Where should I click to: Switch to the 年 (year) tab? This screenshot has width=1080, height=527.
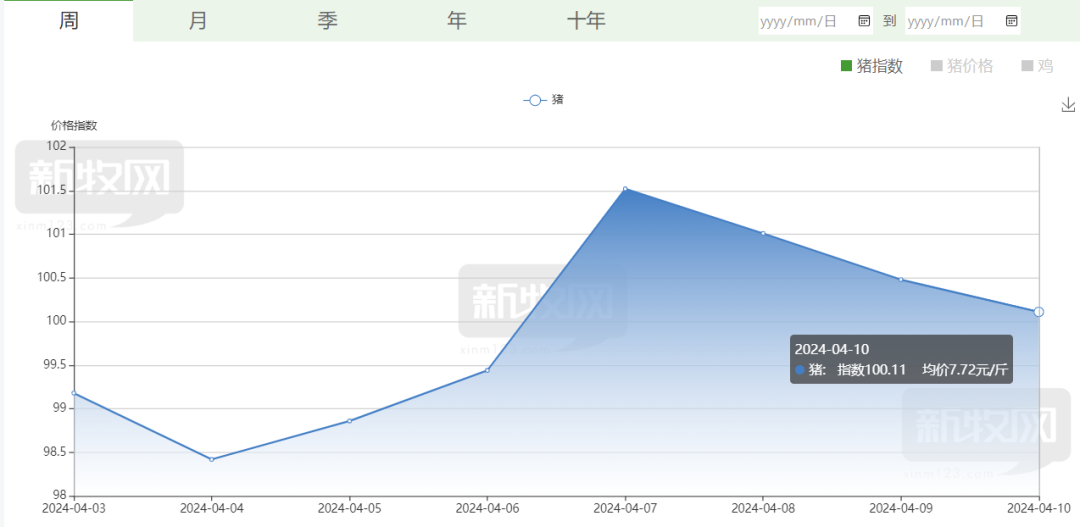pyautogui.click(x=457, y=21)
